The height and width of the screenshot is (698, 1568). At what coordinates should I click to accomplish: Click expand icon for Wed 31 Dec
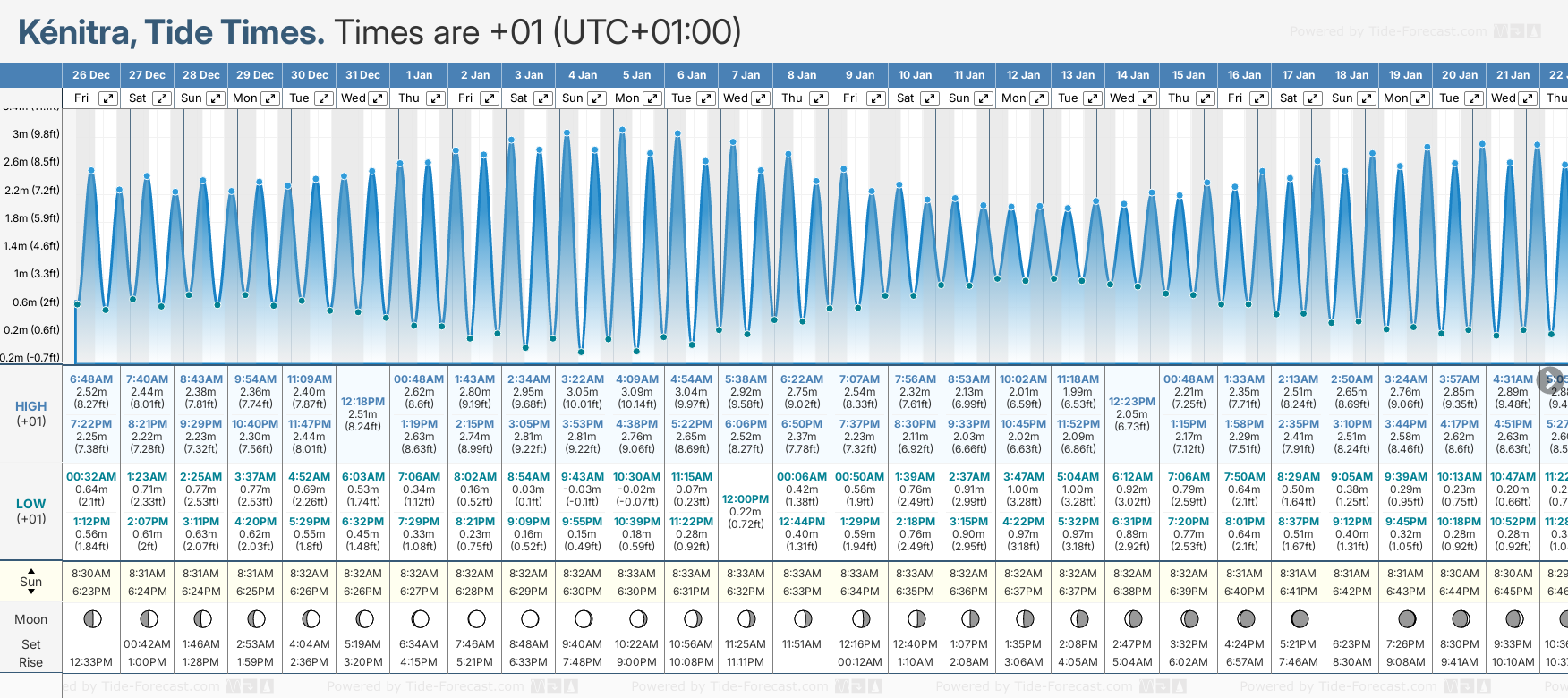click(378, 98)
